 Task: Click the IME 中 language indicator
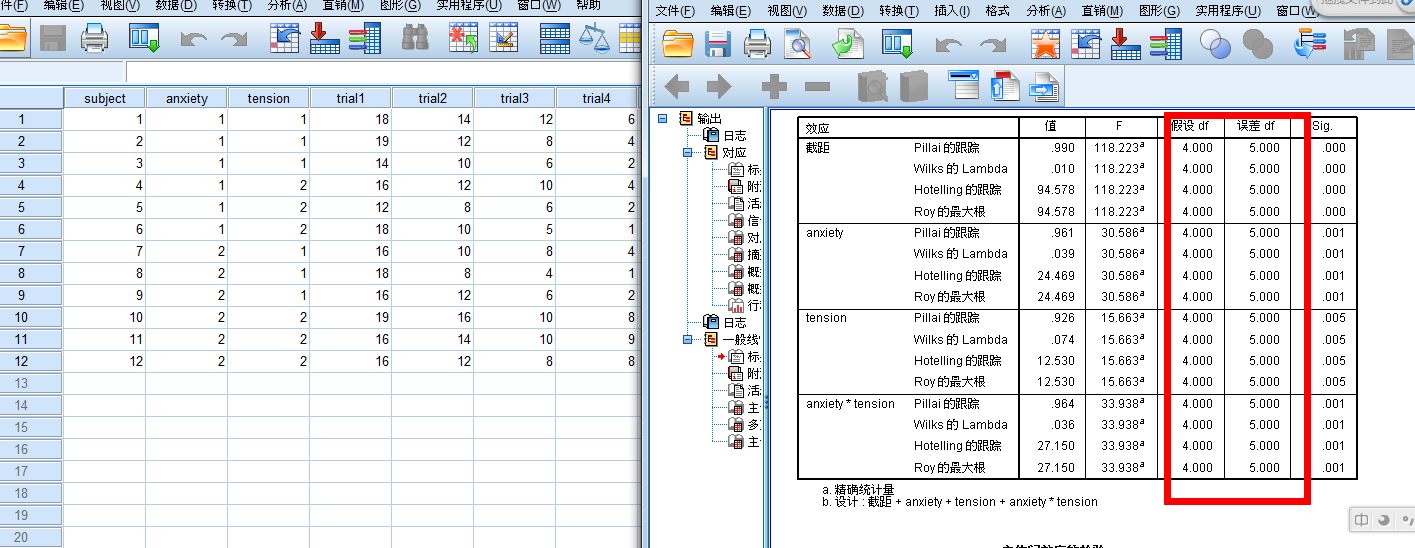pos(1362,520)
